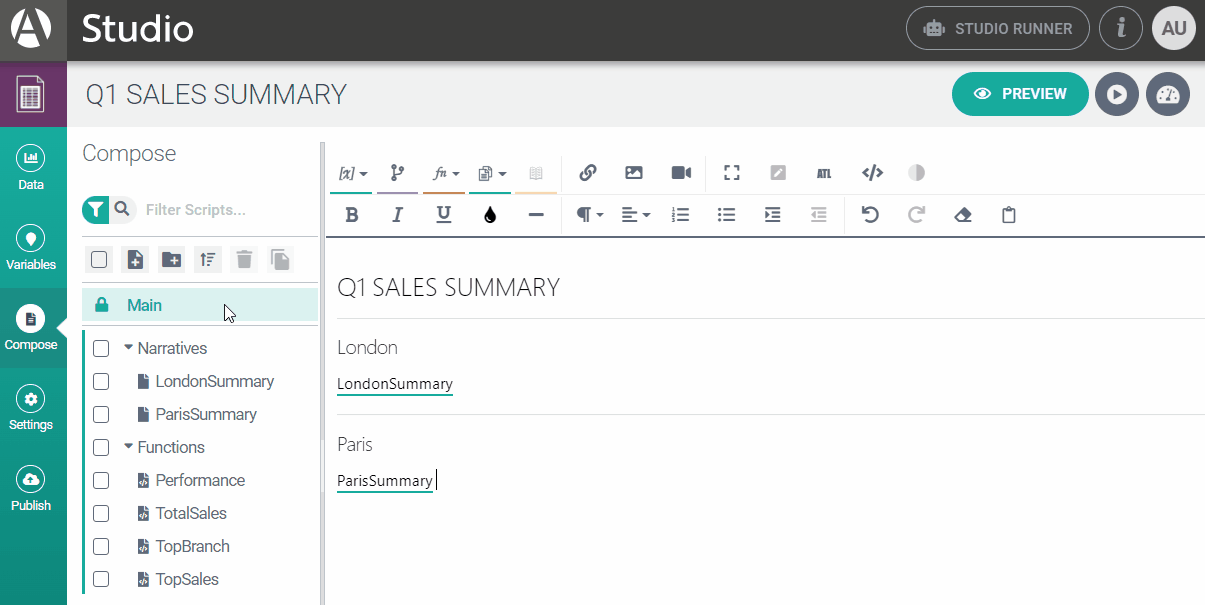Click the insert link icon

588,173
